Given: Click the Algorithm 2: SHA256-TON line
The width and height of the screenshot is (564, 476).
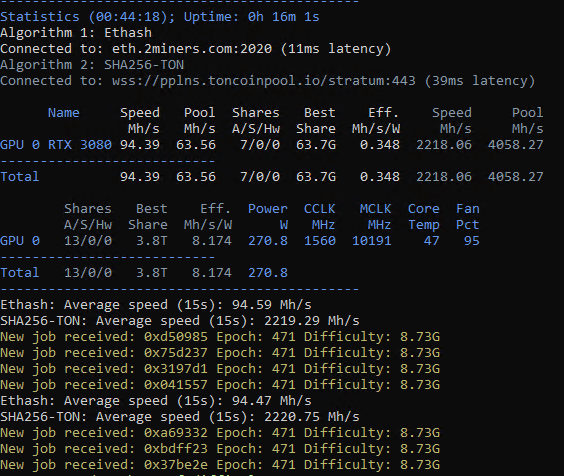Looking at the screenshot, I should (x=92, y=65).
